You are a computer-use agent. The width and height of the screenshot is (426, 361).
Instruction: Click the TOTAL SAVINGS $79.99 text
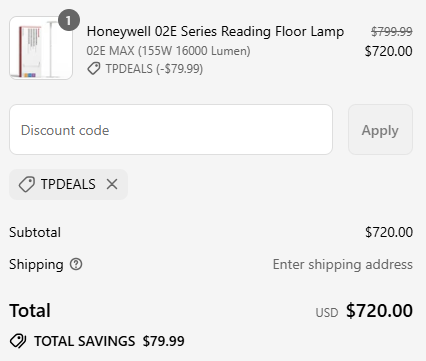pos(109,341)
